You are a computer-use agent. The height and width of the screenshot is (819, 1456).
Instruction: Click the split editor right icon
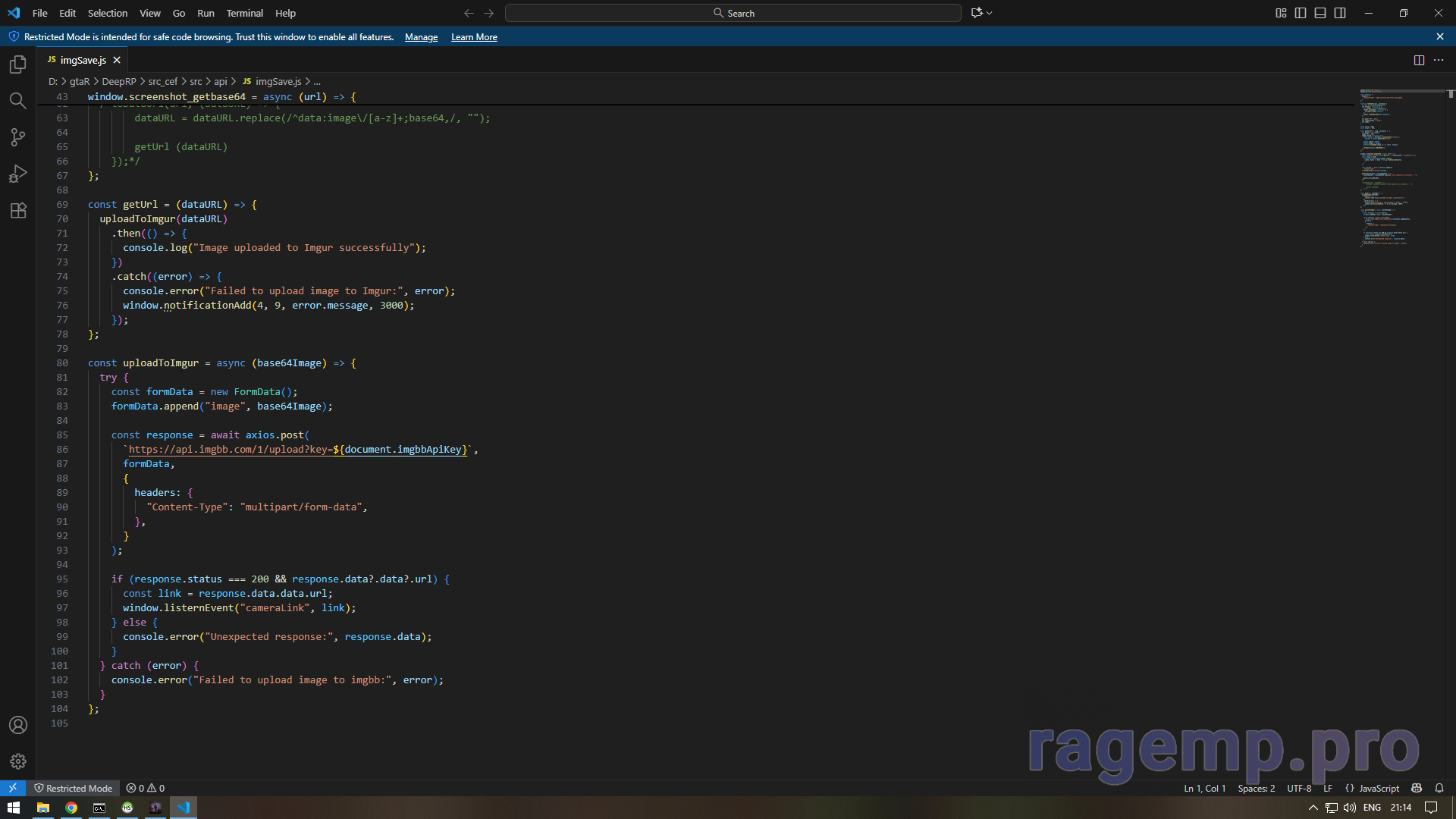coord(1419,60)
